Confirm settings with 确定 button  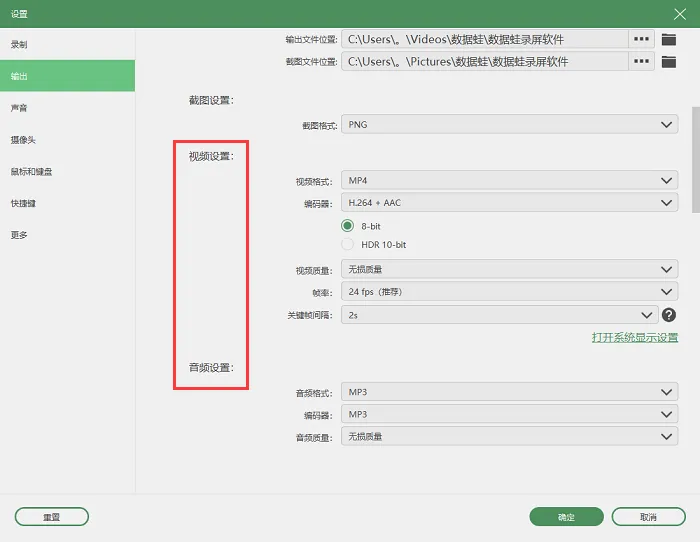click(567, 517)
